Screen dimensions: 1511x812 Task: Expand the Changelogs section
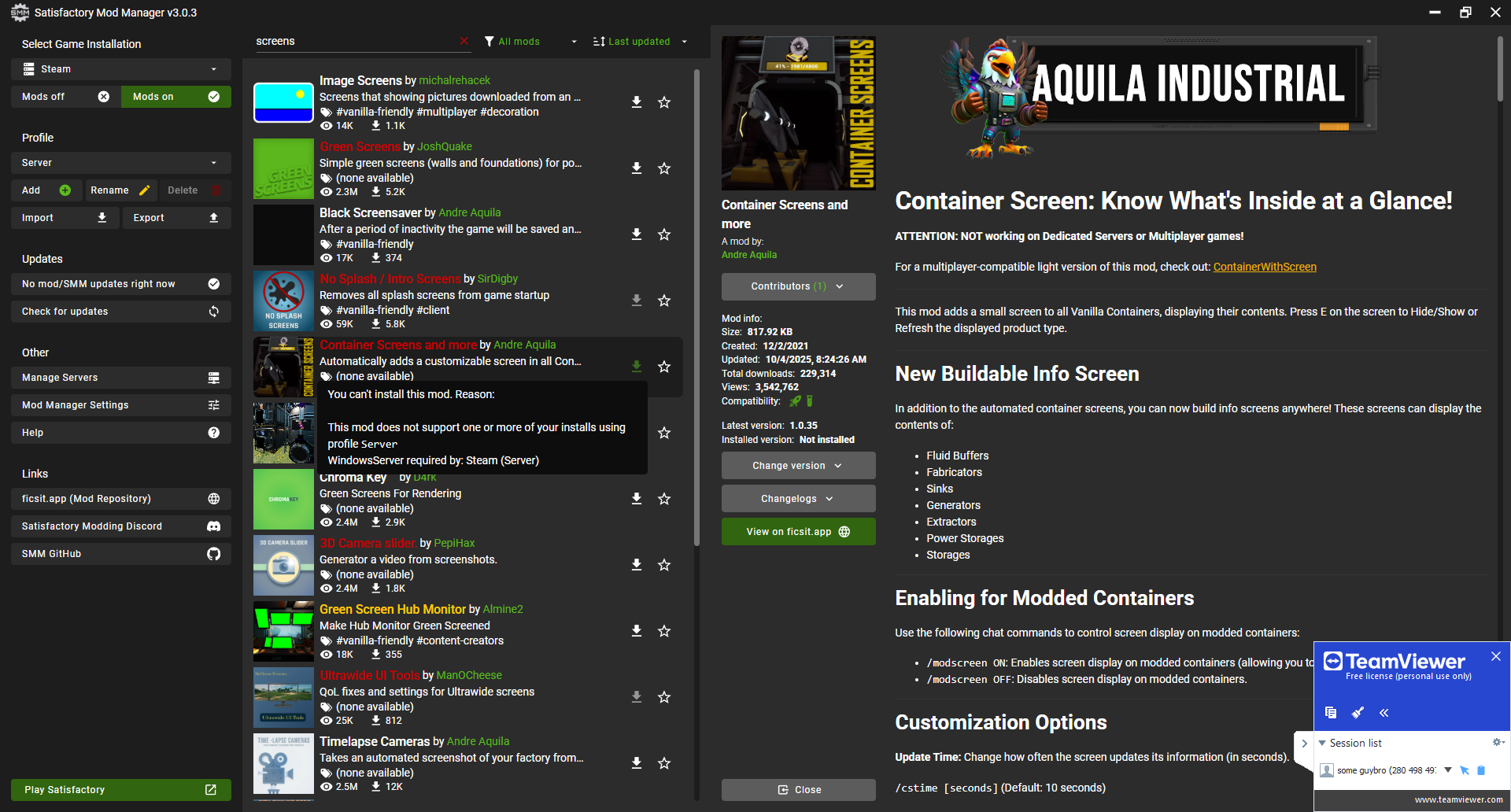tap(798, 499)
